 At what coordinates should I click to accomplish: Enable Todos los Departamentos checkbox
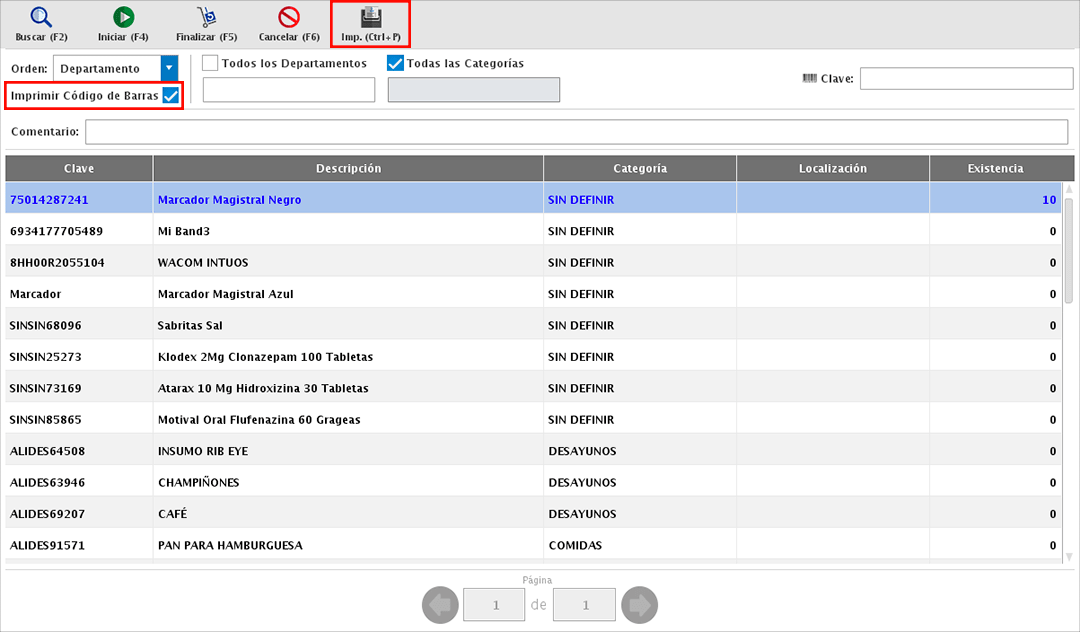pyautogui.click(x=210, y=63)
